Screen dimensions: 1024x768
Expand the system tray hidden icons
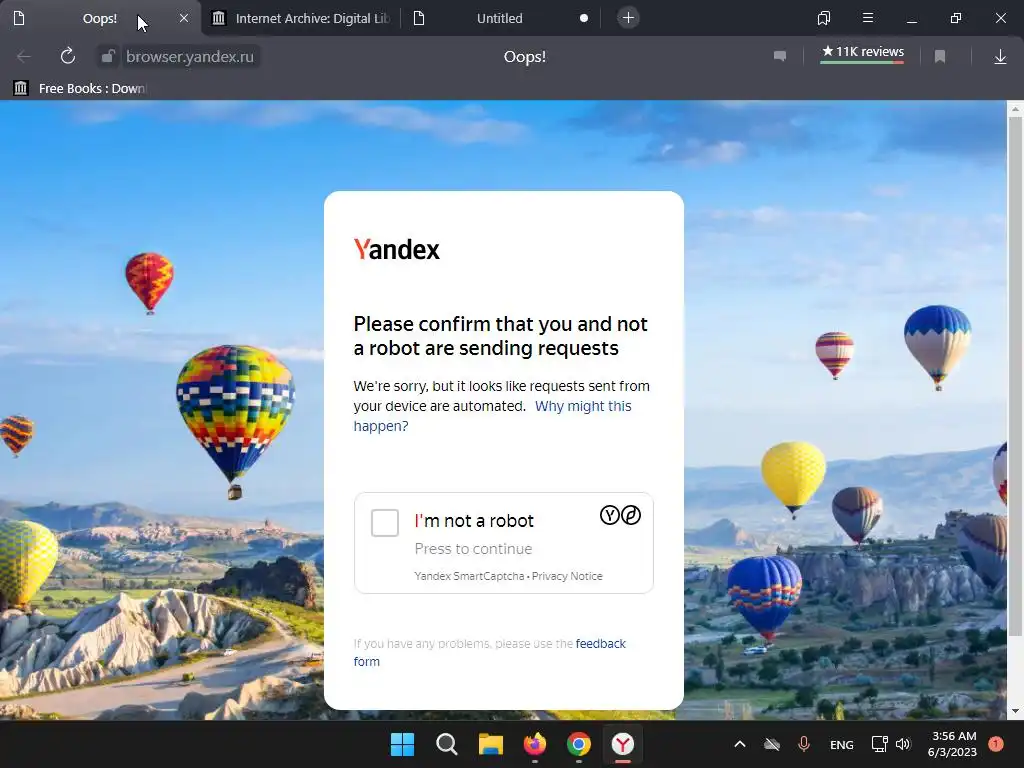(740, 744)
